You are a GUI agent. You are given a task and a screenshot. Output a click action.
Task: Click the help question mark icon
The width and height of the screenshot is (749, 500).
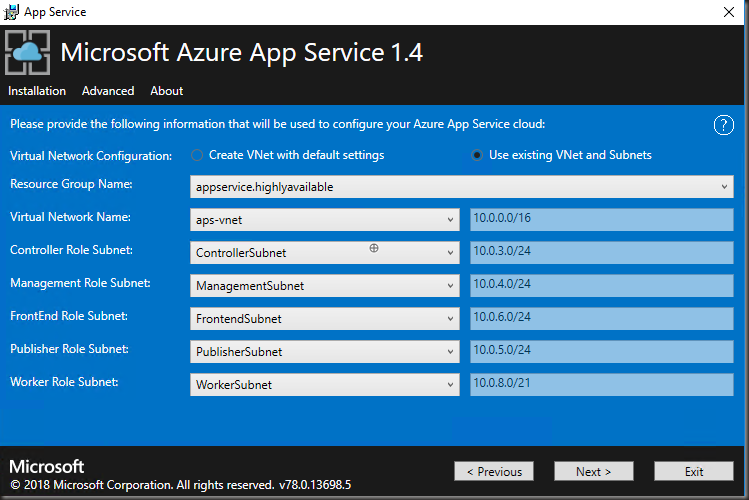pyautogui.click(x=724, y=125)
